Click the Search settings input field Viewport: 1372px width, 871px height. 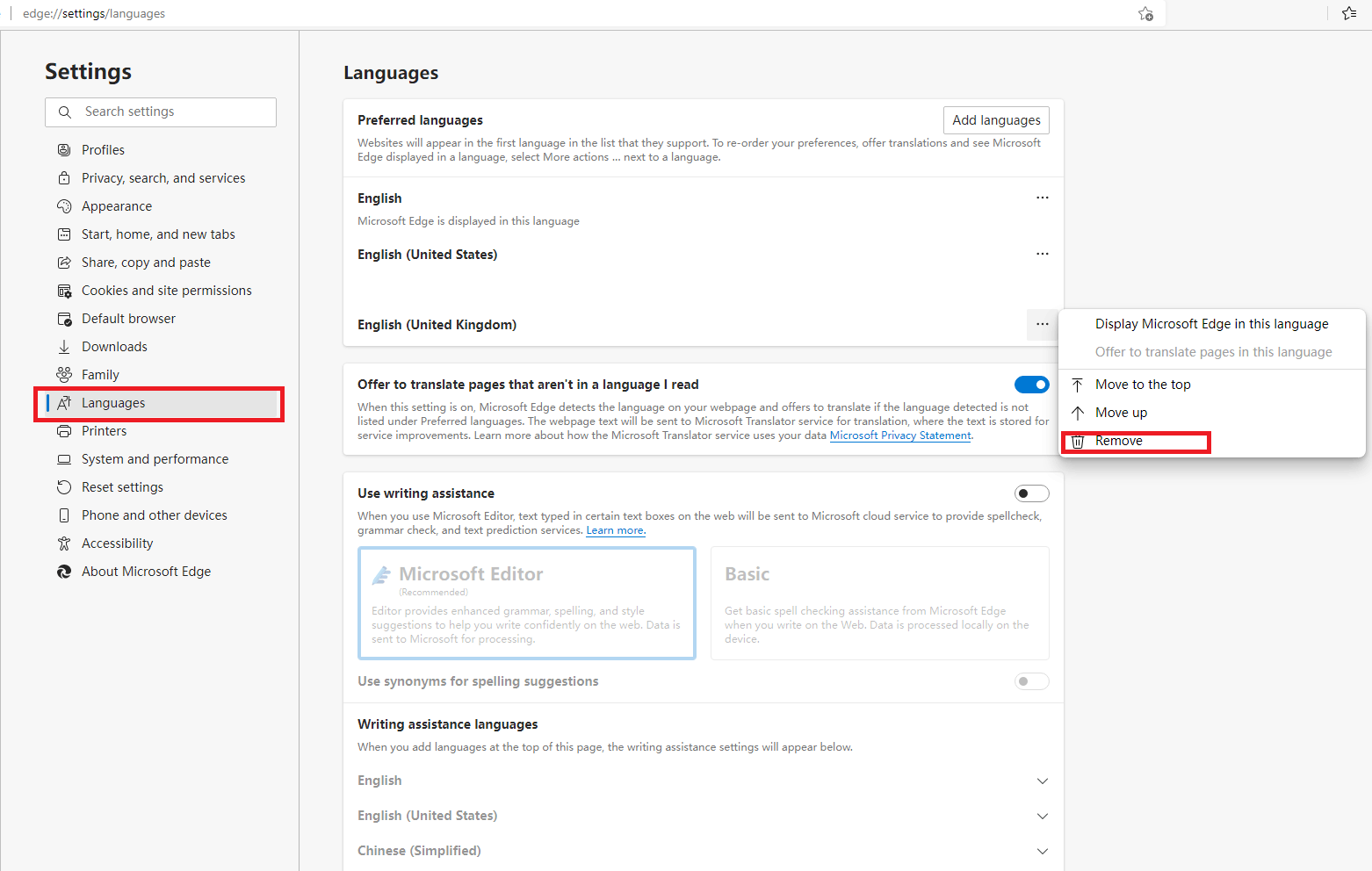161,112
